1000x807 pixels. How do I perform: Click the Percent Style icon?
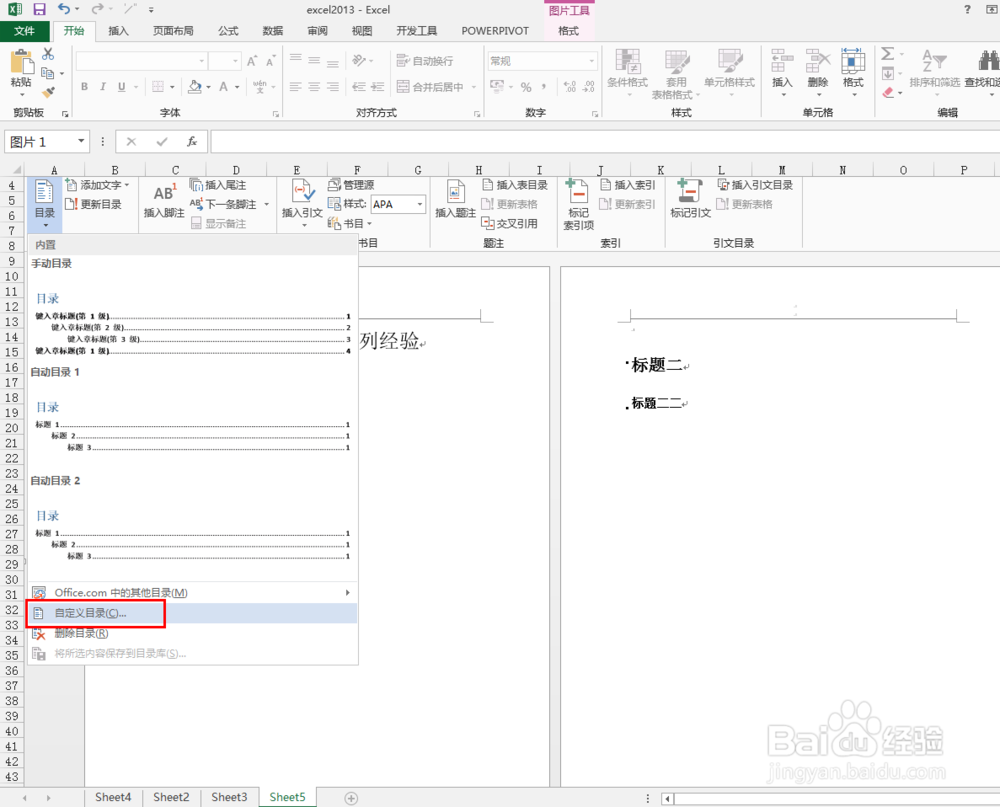click(526, 87)
